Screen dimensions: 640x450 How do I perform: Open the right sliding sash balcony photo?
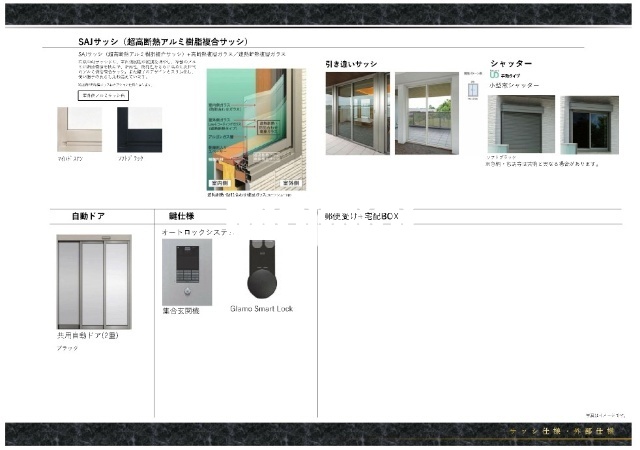point(429,112)
